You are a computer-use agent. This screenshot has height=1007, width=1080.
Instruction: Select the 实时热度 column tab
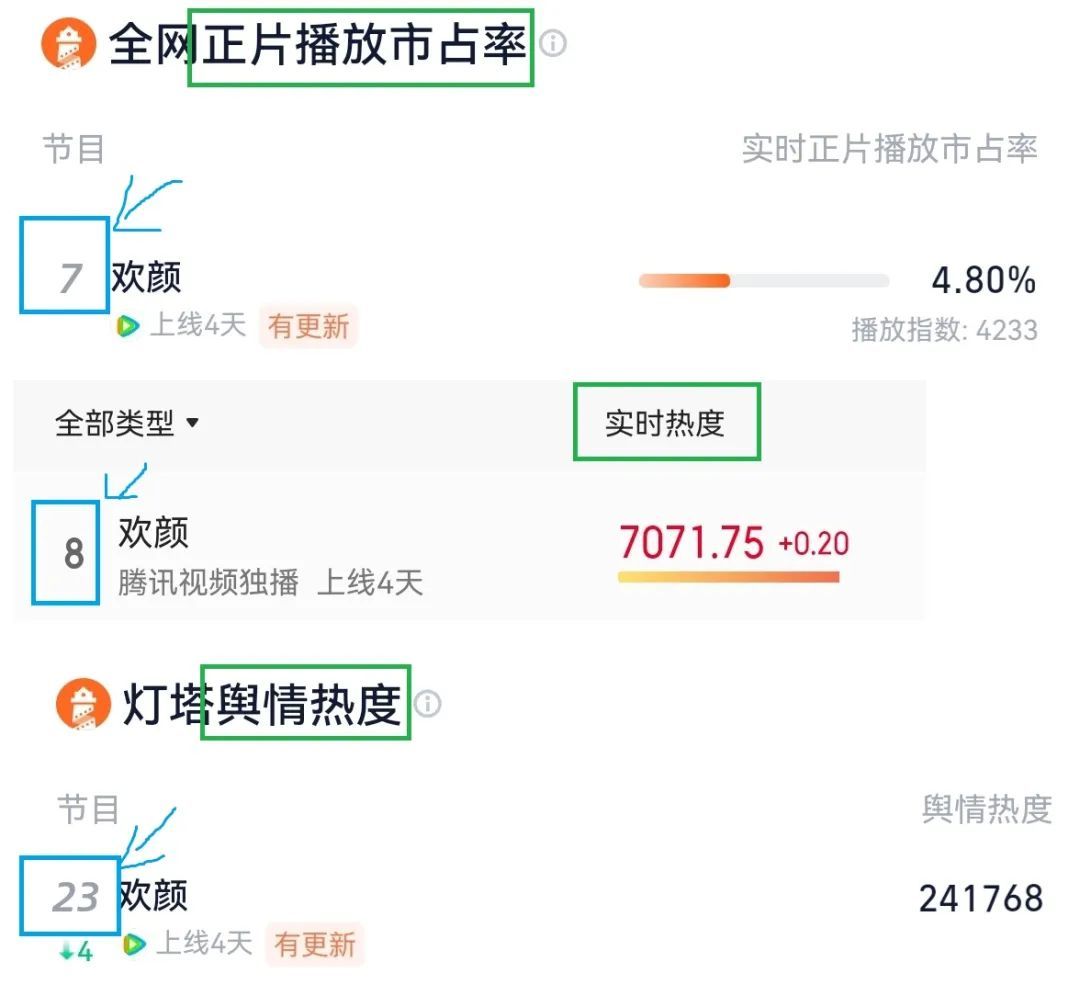[665, 423]
